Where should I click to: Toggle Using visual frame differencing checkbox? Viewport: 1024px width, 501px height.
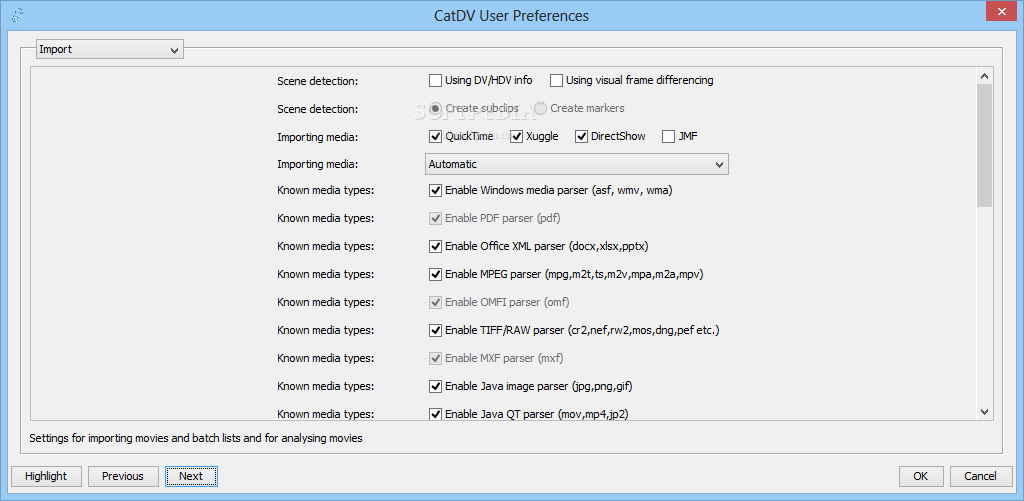[x=556, y=80]
